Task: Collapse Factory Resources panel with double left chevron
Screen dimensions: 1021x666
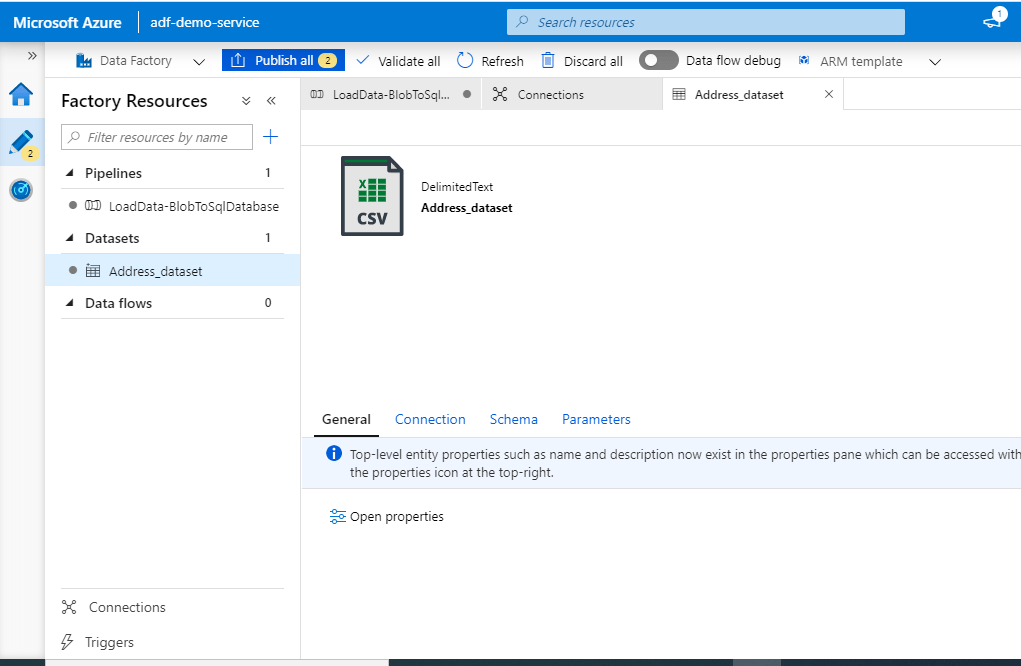Action: click(x=271, y=101)
